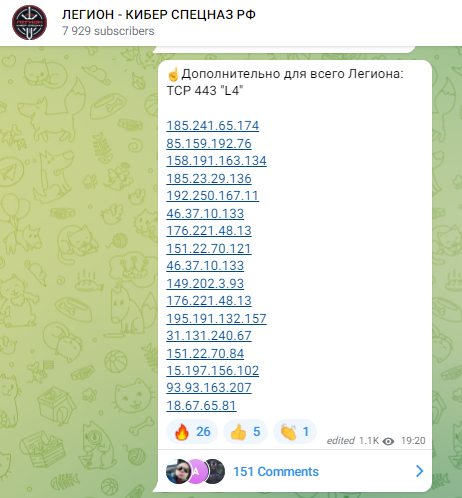The height and width of the screenshot is (498, 462).
Task: Open the link 158.191.163.134
Action: pos(216,161)
